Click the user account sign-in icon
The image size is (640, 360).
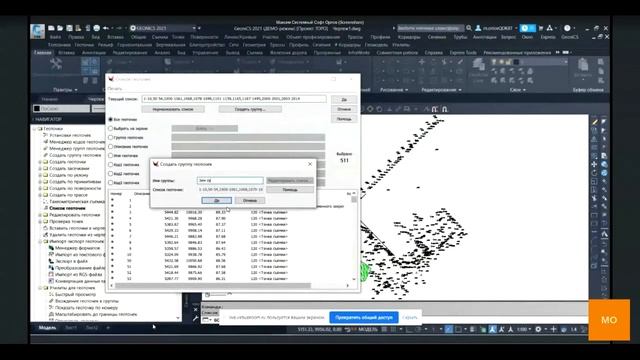[478, 28]
